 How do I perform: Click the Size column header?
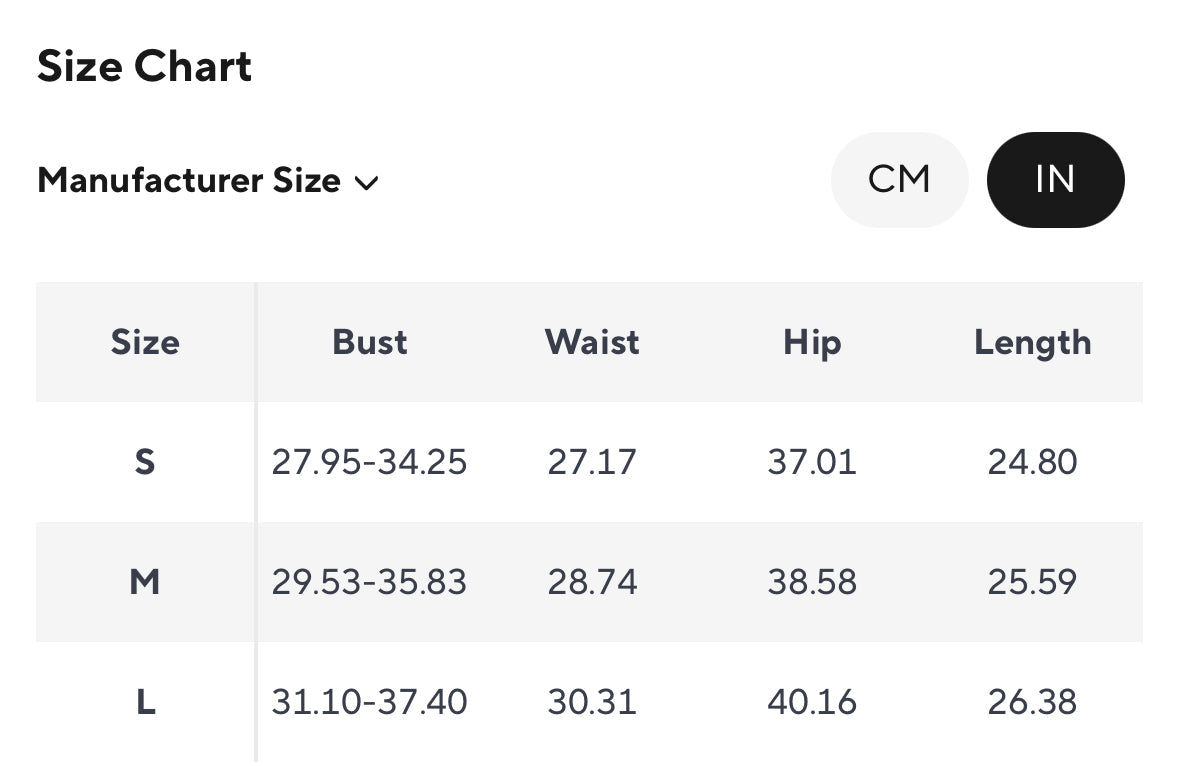[145, 343]
